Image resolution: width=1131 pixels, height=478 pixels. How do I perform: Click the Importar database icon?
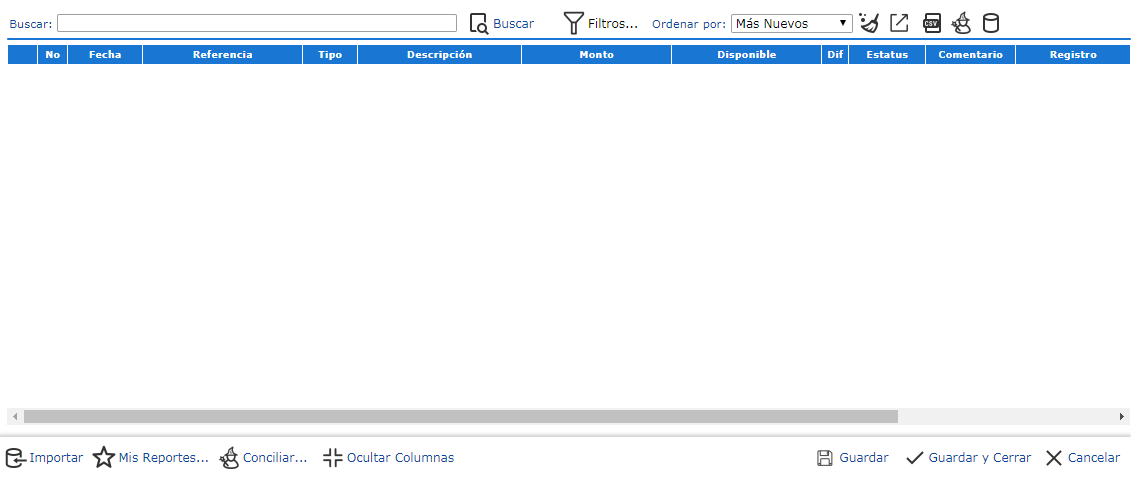click(x=15, y=458)
